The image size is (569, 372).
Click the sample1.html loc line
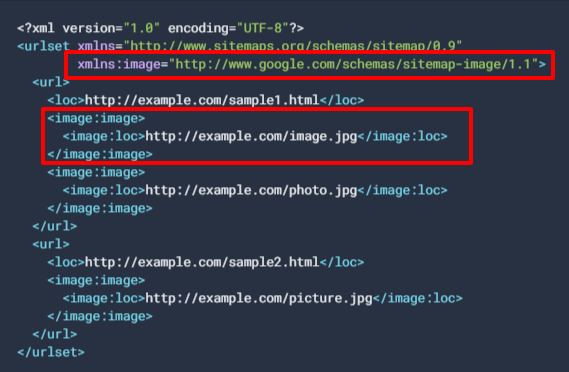[206, 100]
